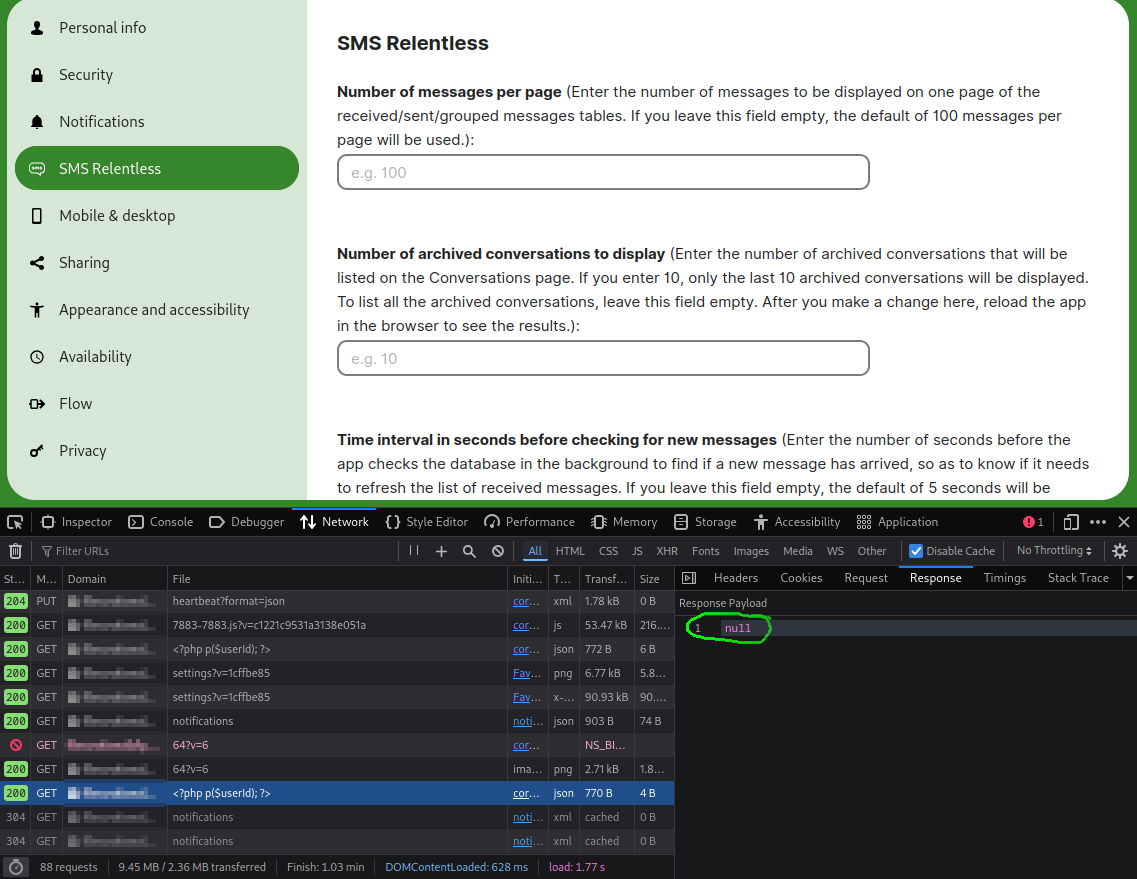Clear network log with trash icon
This screenshot has height=879, width=1137.
point(15,551)
